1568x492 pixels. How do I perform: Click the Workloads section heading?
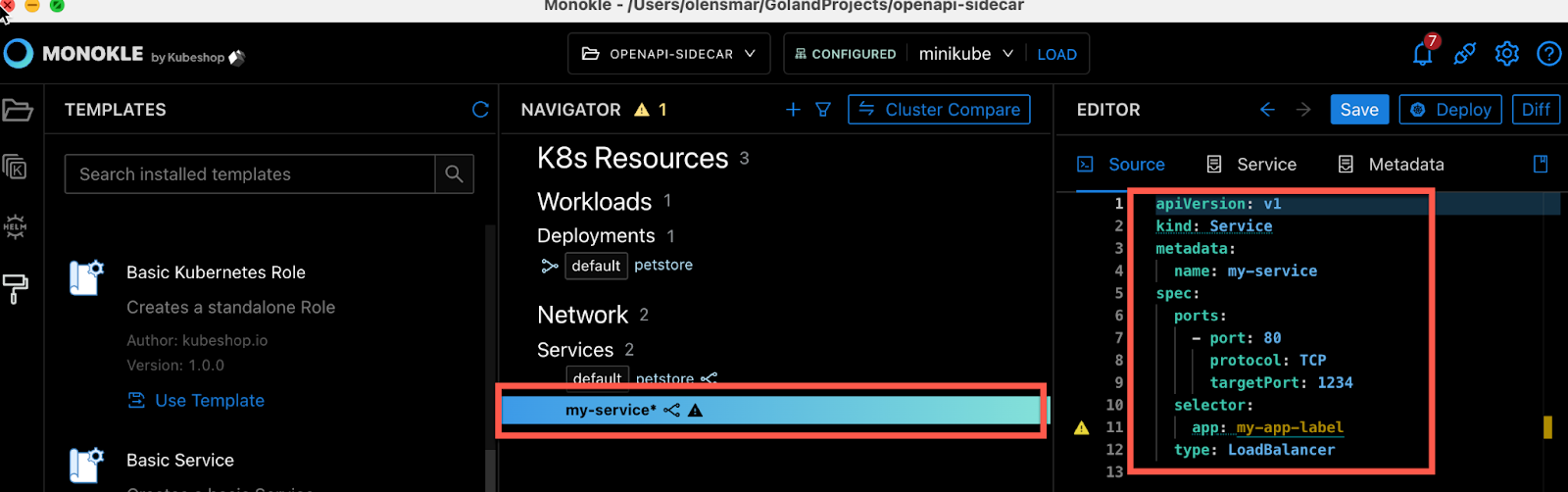[x=594, y=202]
